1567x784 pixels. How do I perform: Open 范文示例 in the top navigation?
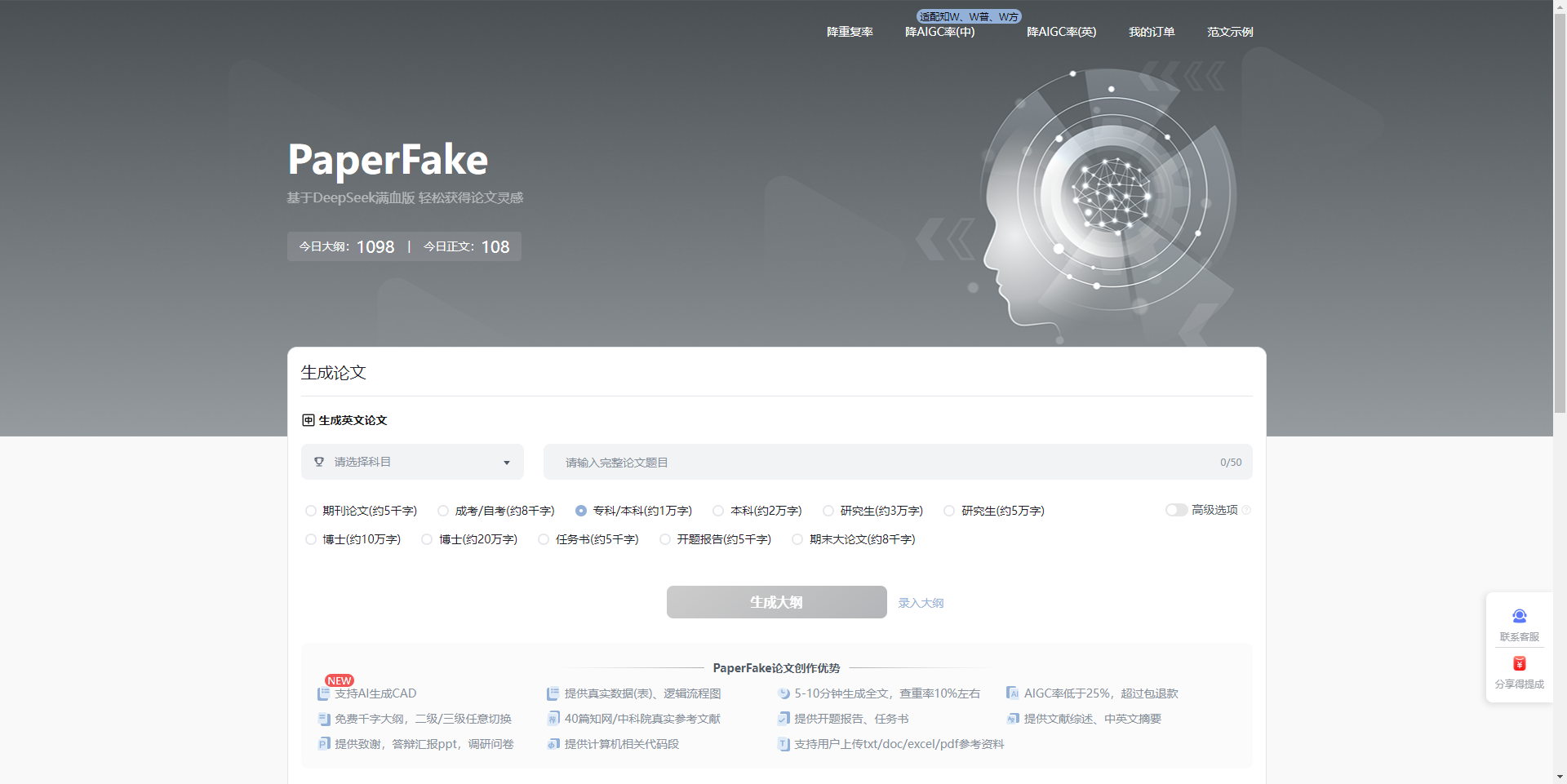1230,32
